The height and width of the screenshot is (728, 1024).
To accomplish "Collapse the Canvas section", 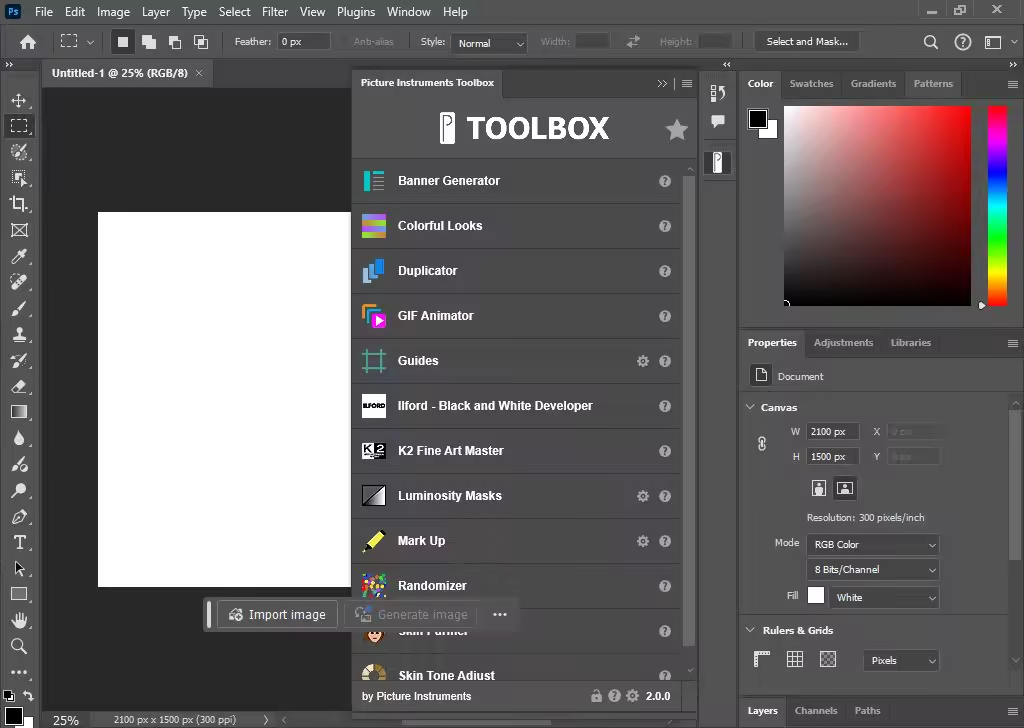I will (750, 407).
